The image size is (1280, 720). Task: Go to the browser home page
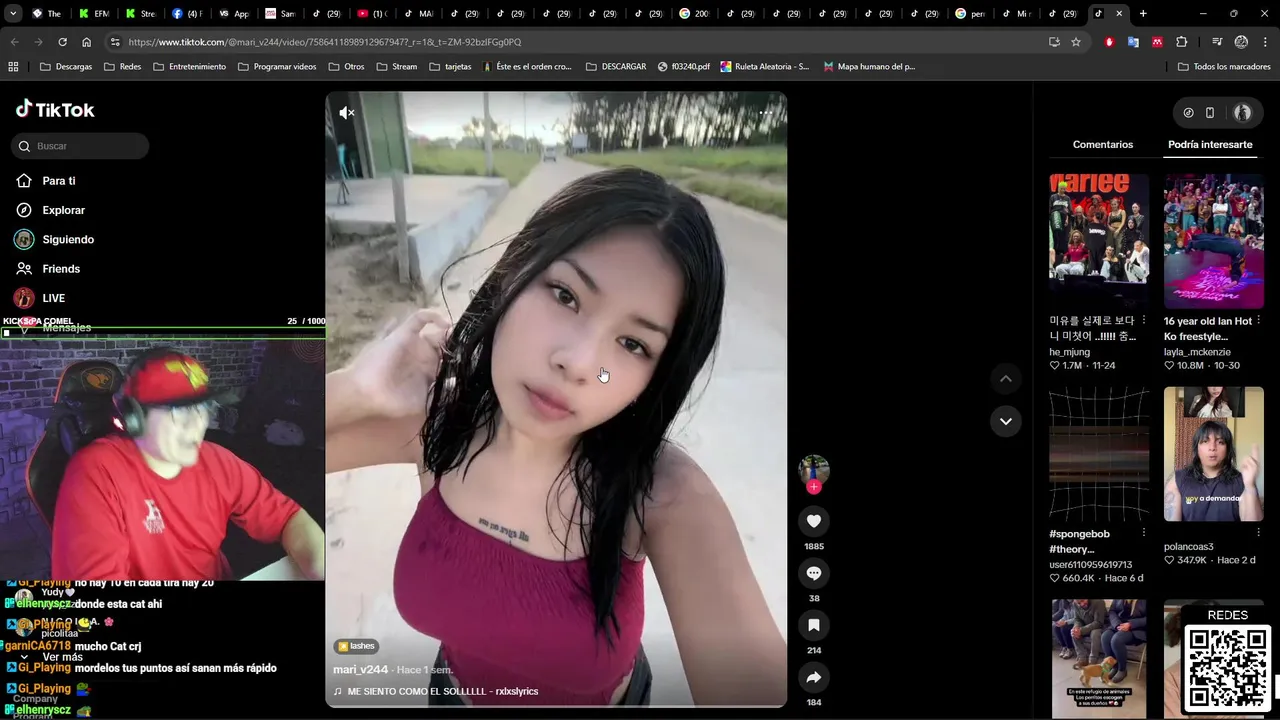86,42
